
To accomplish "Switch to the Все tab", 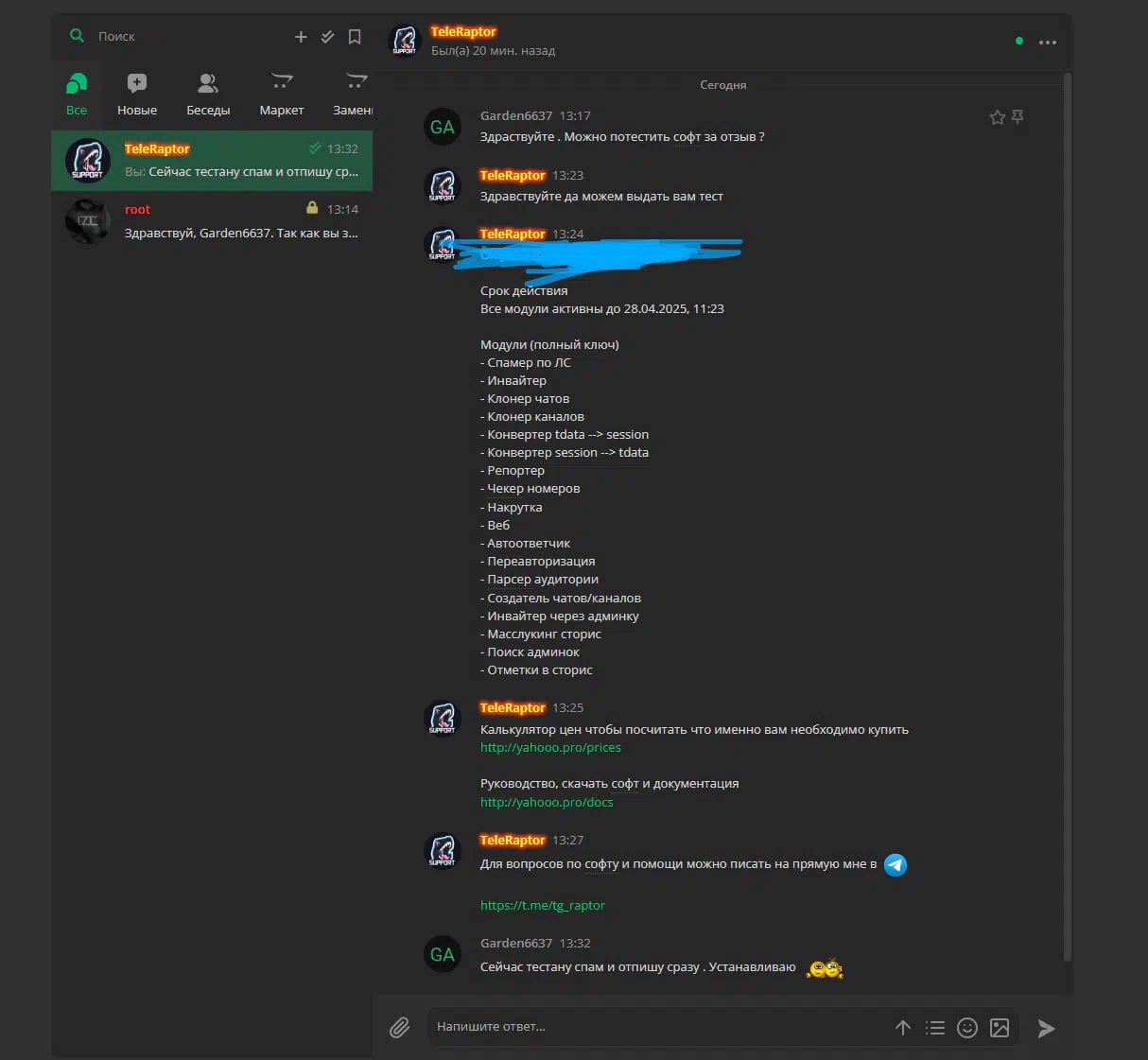I will click(77, 95).
